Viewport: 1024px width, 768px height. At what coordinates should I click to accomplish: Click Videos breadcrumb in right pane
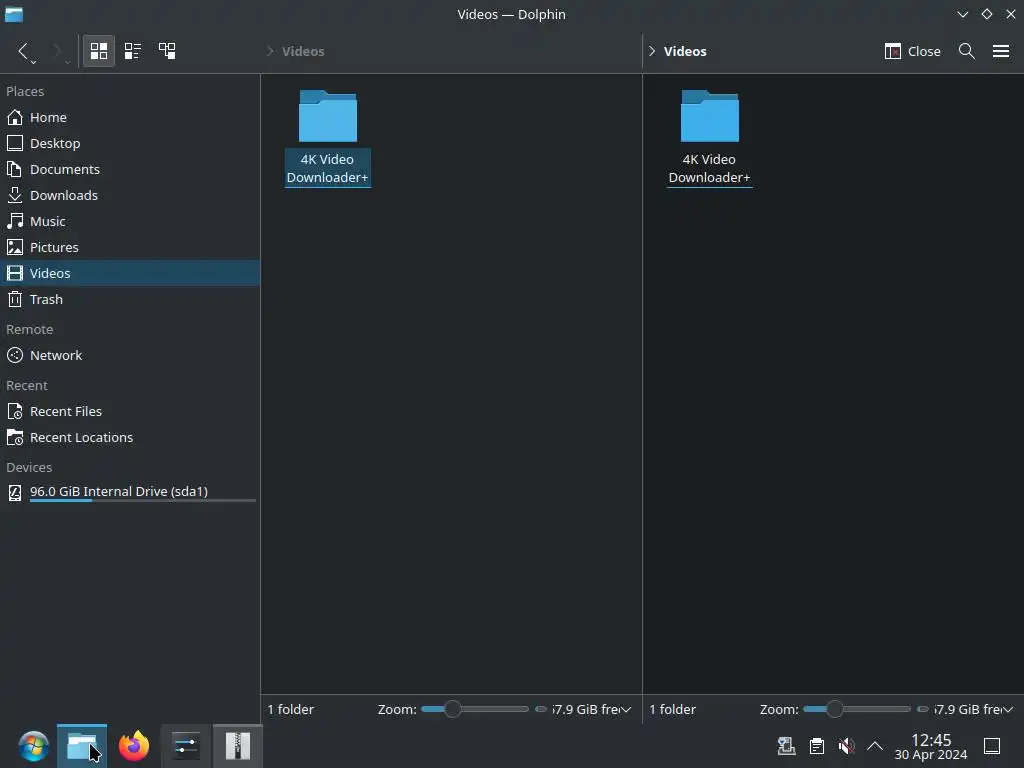pos(685,51)
